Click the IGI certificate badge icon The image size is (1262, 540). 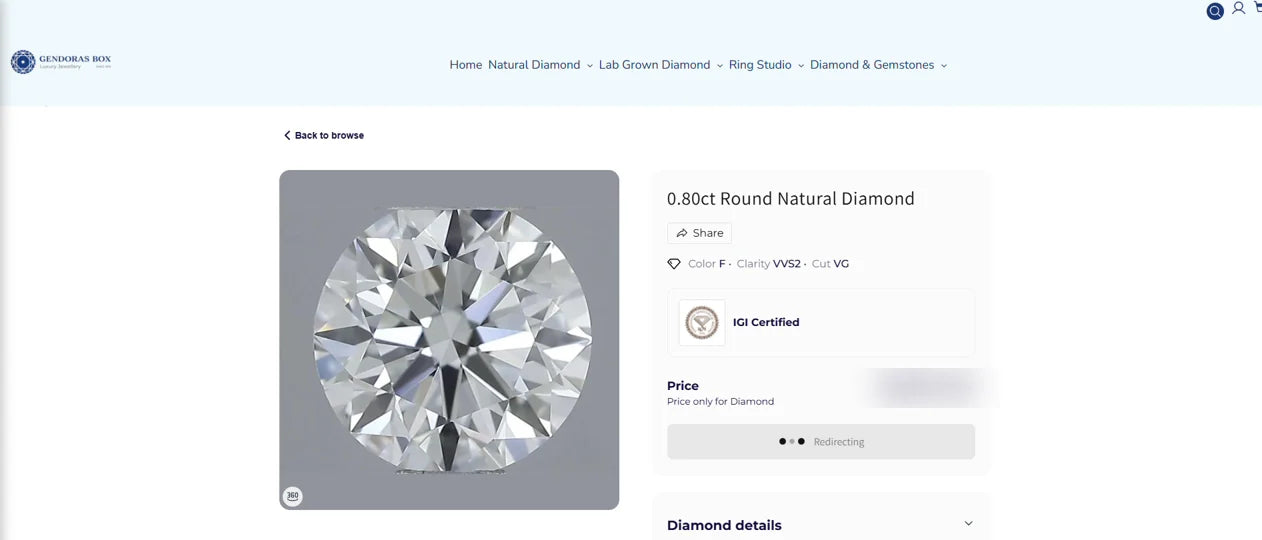click(x=702, y=322)
